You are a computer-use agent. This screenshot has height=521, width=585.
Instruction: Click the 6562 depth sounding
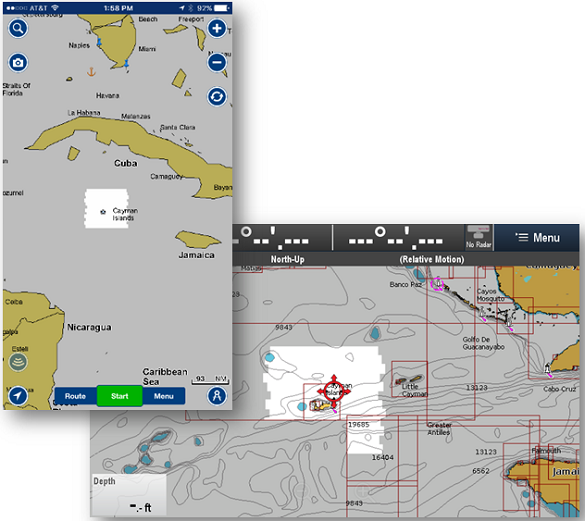coord(481,471)
